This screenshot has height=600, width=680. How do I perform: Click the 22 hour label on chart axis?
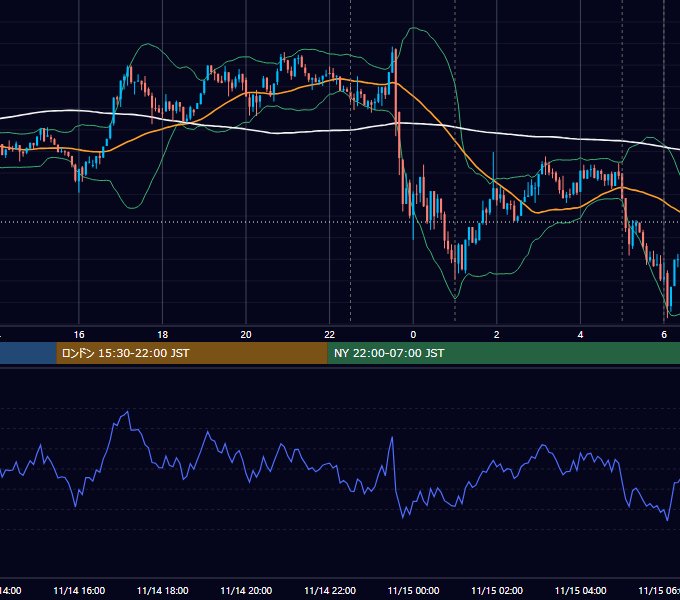click(330, 335)
